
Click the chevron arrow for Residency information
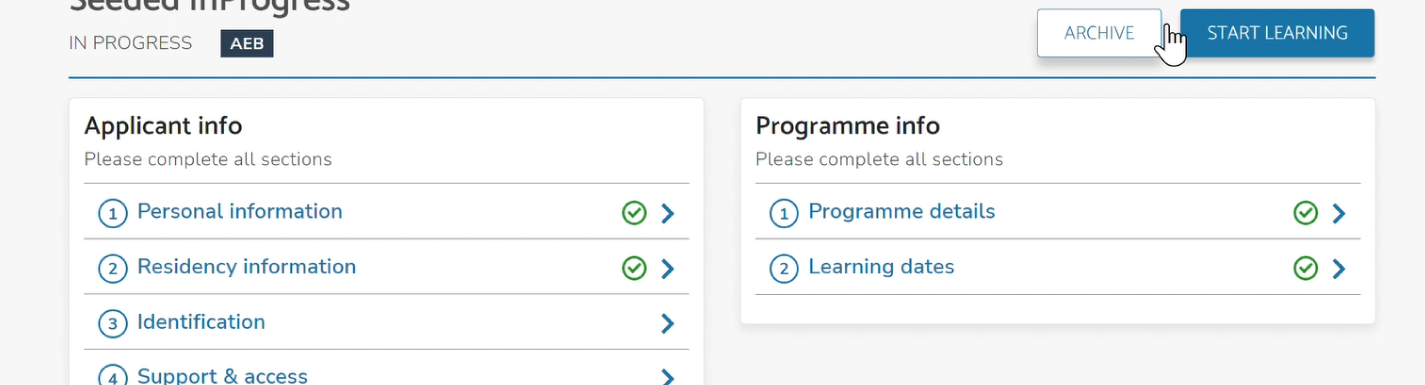point(667,268)
